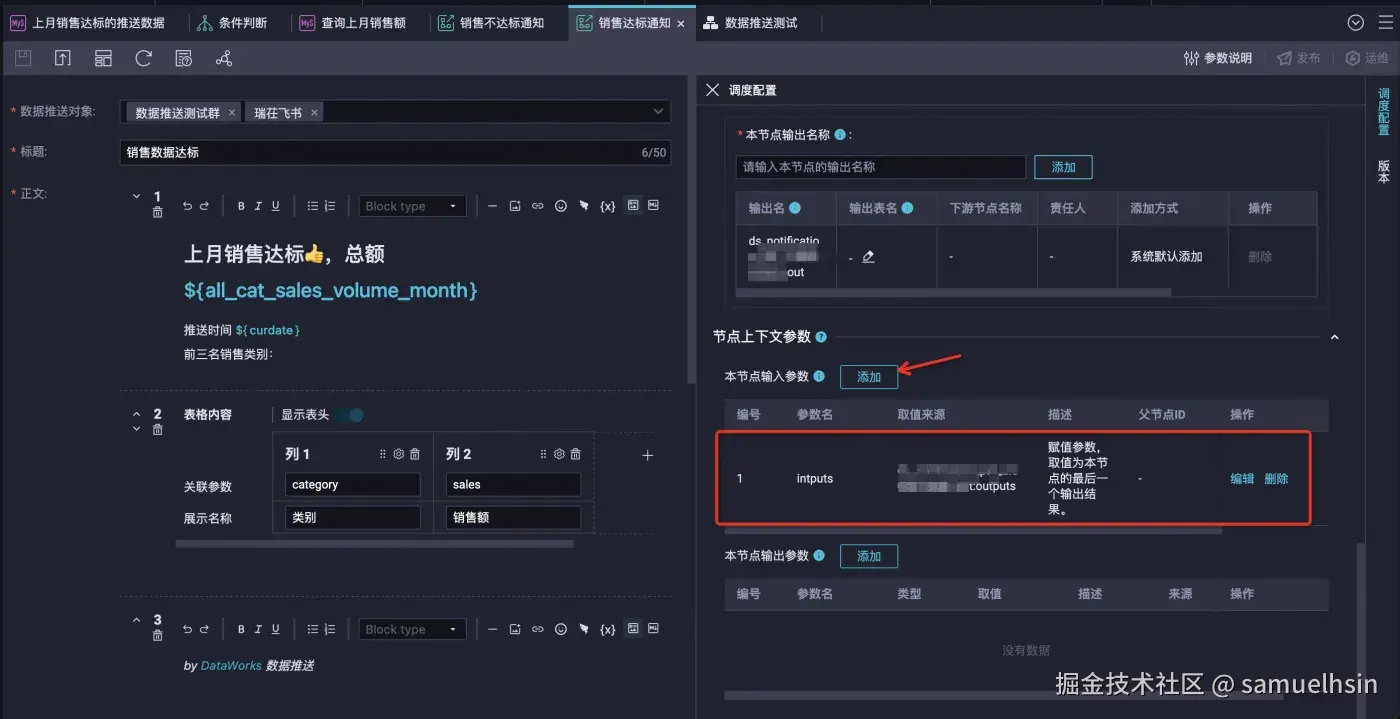This screenshot has width=1400, height=719.
Task: Expand the 数据推送对象 selector arrow
Action: click(x=658, y=111)
